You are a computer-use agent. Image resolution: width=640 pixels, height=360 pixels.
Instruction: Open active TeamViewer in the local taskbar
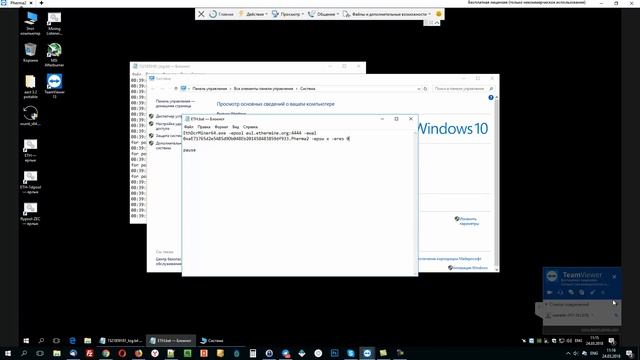367,353
